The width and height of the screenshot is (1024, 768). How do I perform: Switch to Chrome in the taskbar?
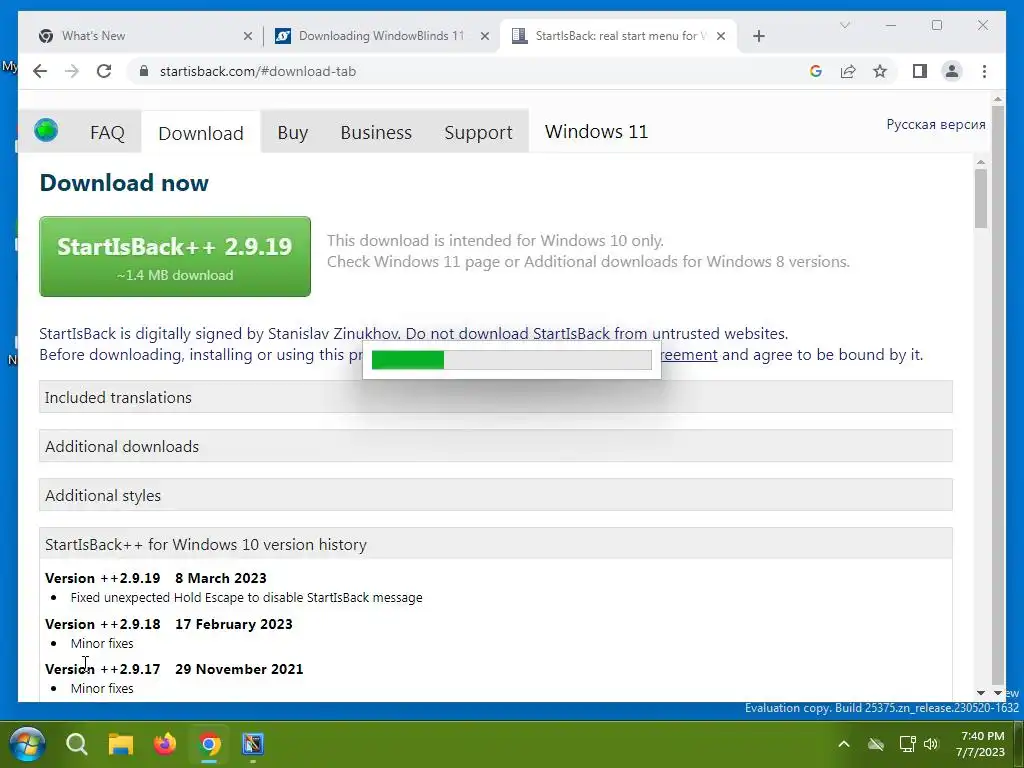pyautogui.click(x=209, y=744)
